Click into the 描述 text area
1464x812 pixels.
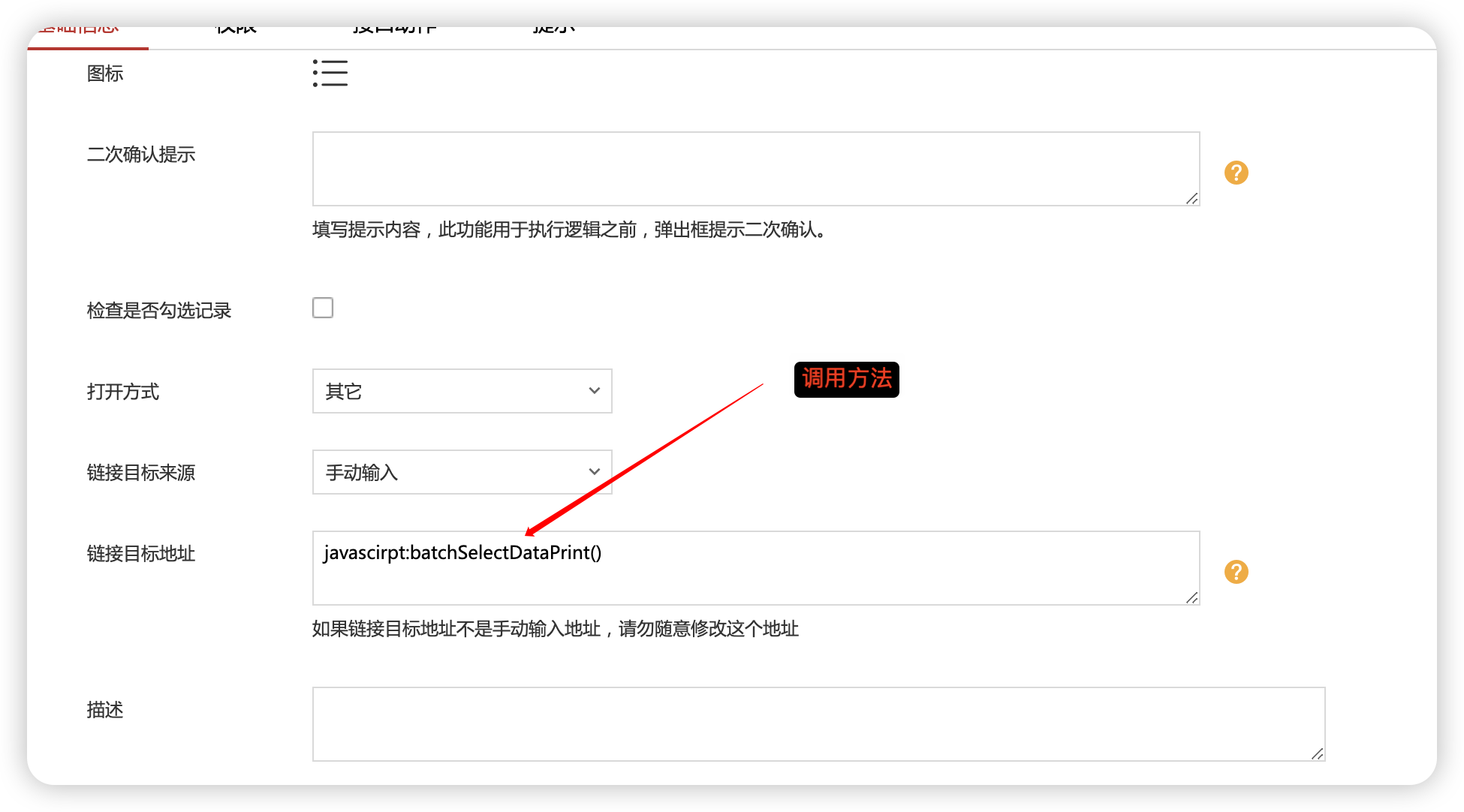pyautogui.click(x=818, y=724)
